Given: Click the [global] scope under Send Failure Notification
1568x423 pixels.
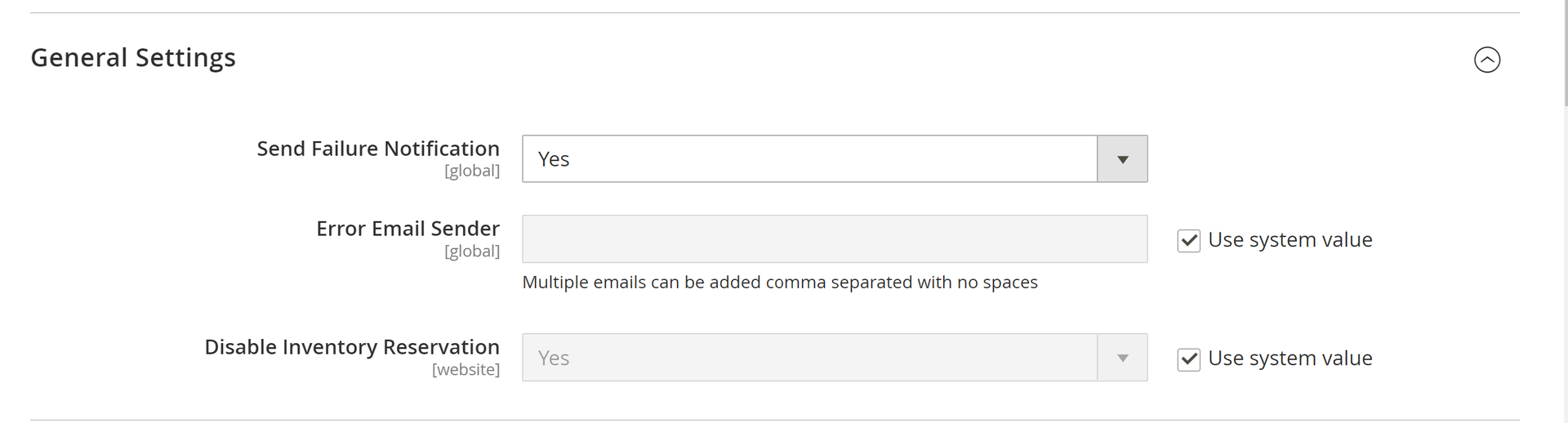Looking at the screenshot, I should 471,171.
